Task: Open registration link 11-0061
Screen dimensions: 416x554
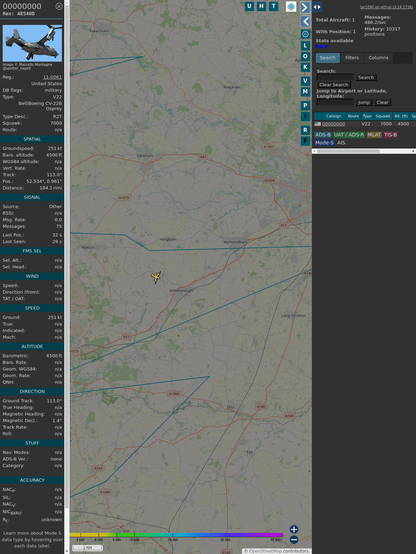Action: pyautogui.click(x=52, y=77)
